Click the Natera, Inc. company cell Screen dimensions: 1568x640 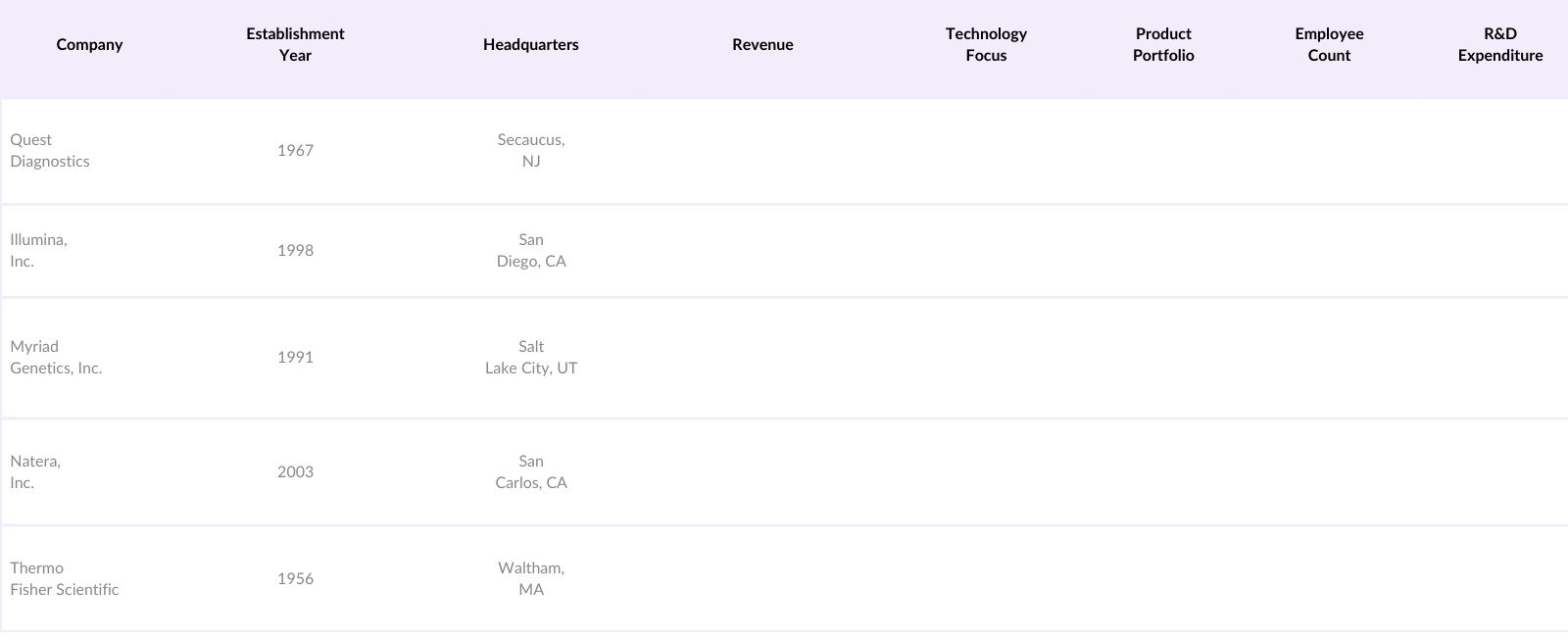(35, 472)
